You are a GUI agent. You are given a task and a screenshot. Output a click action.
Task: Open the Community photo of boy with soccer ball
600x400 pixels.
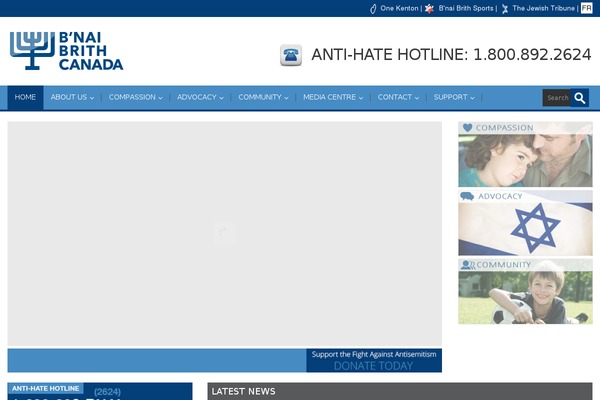point(525,292)
